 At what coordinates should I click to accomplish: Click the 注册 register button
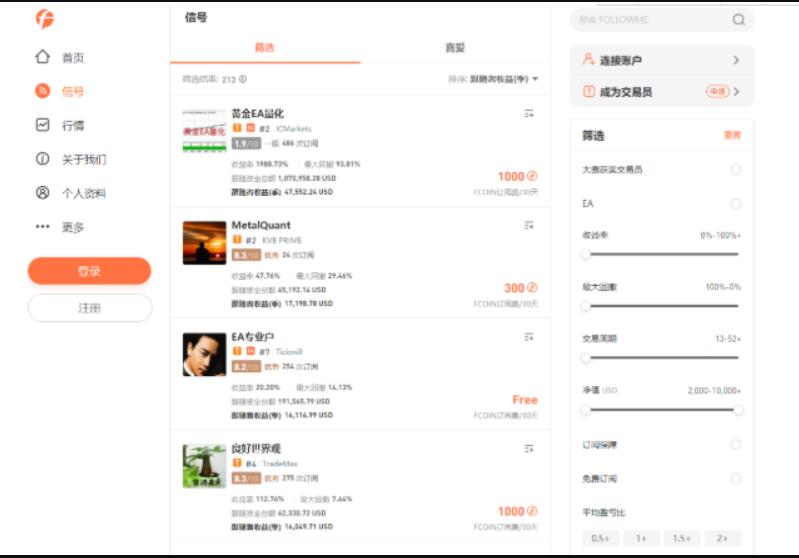[x=90, y=308]
